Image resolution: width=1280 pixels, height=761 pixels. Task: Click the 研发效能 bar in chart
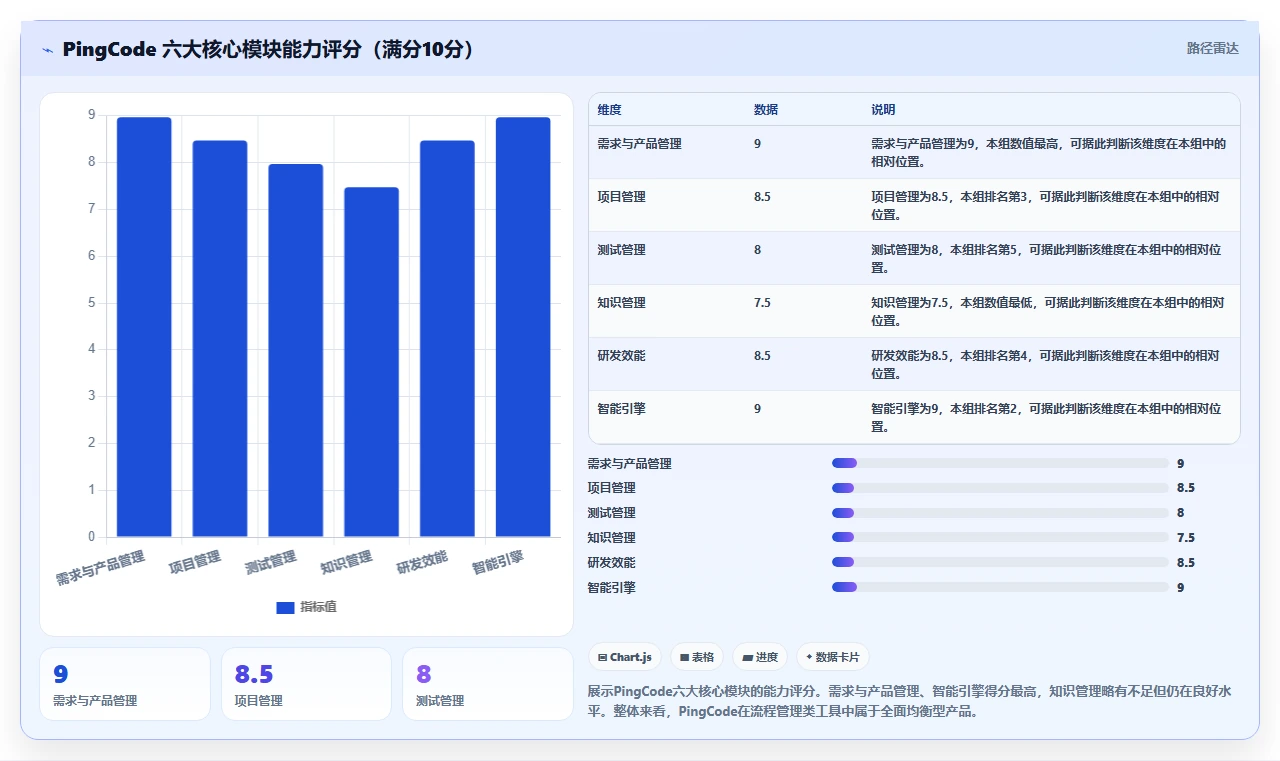coord(447,339)
